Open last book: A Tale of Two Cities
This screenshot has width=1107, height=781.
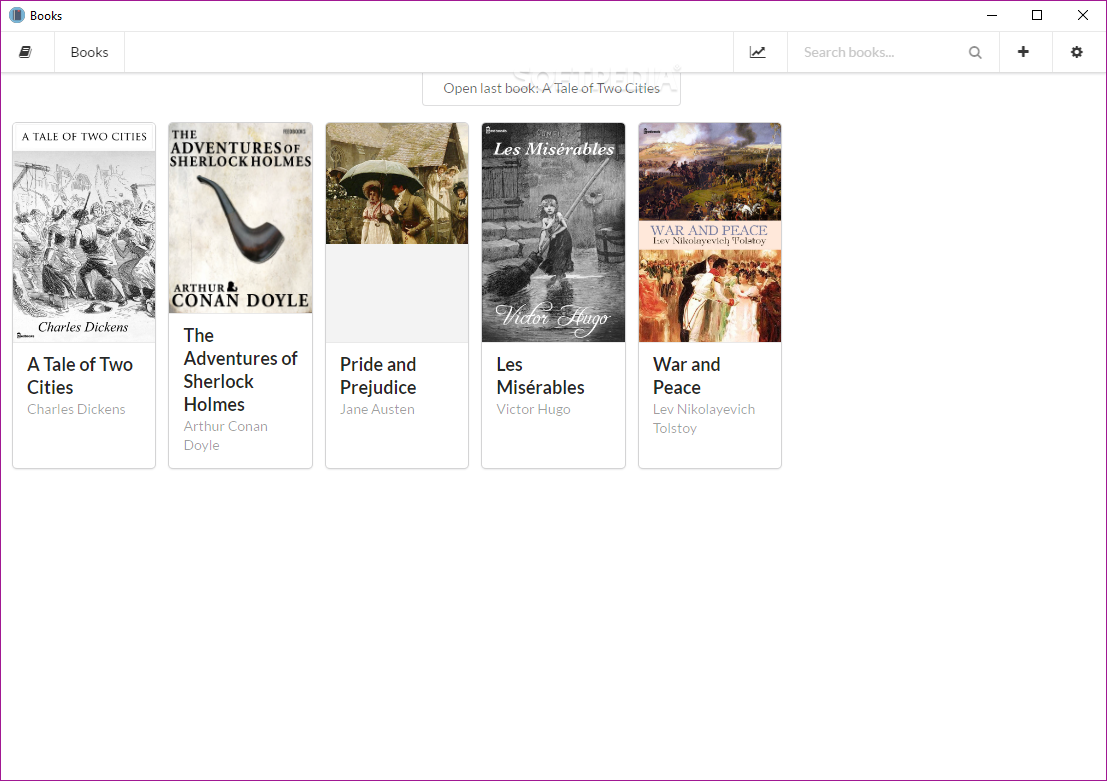click(551, 88)
